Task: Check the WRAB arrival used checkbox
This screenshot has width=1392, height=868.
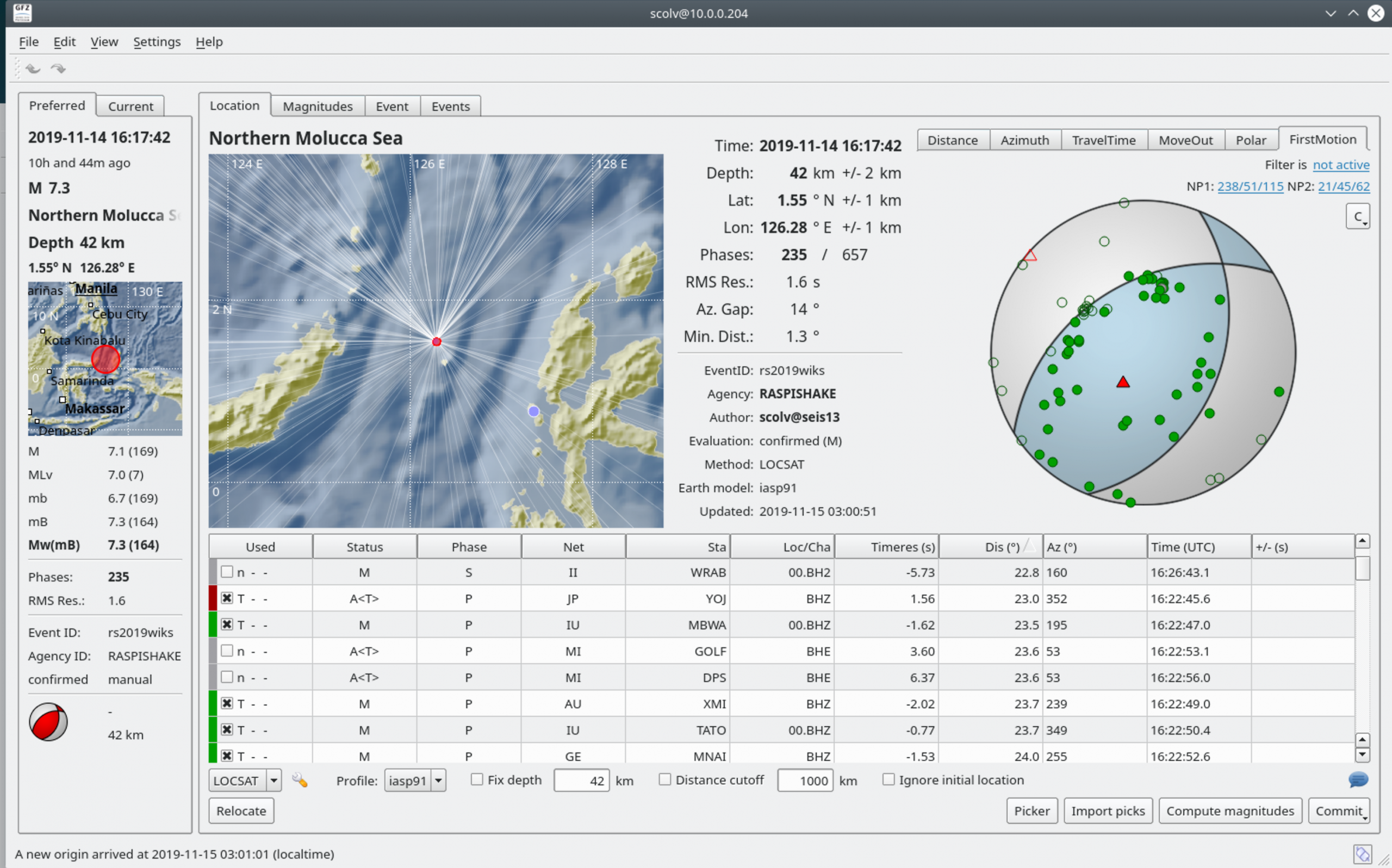Action: (227, 572)
